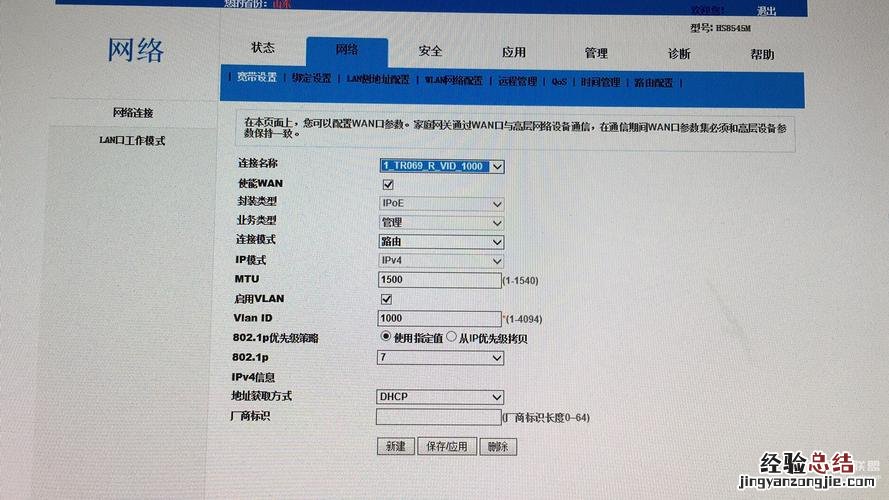Click the IPv4信息 section label
Viewport: 889px width, 500px height.
pos(253,377)
